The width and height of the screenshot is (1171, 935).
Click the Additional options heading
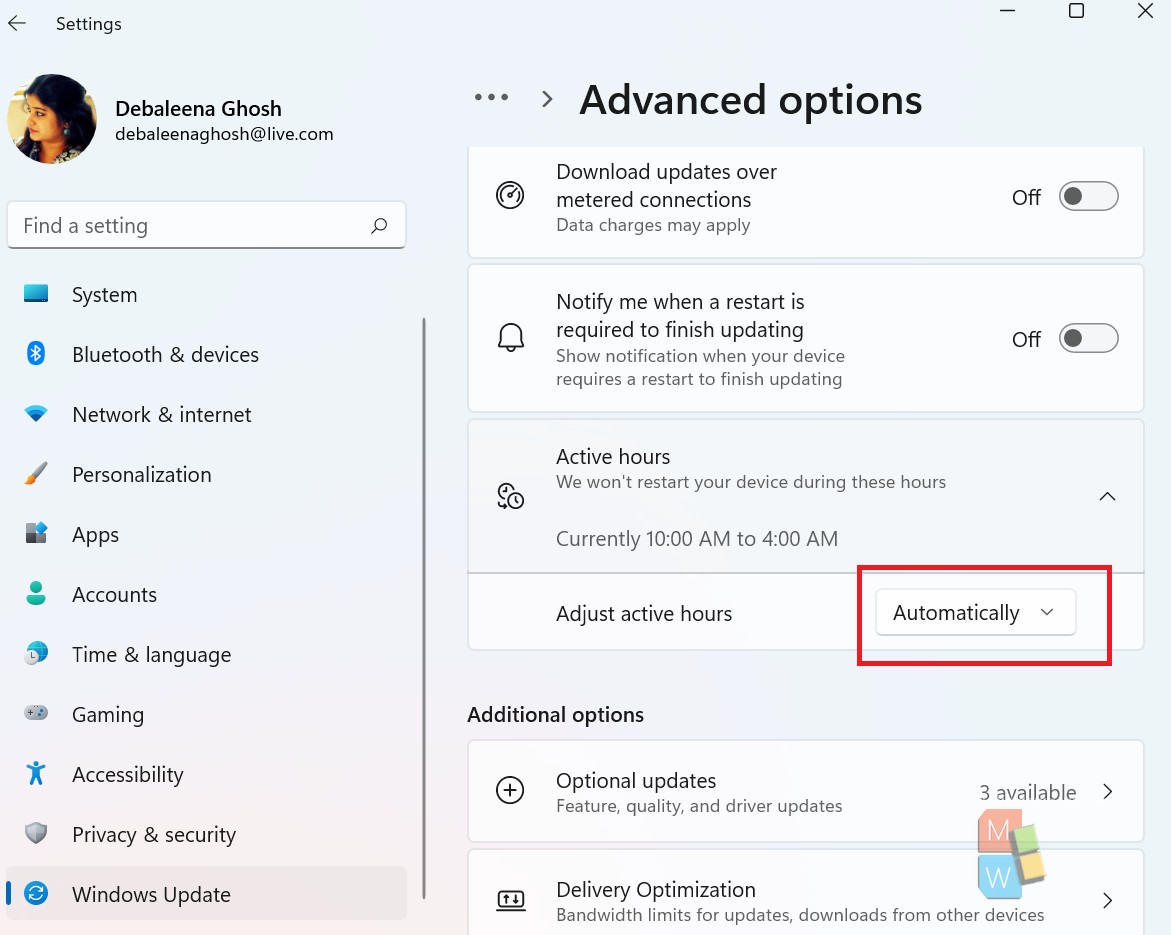coord(555,715)
